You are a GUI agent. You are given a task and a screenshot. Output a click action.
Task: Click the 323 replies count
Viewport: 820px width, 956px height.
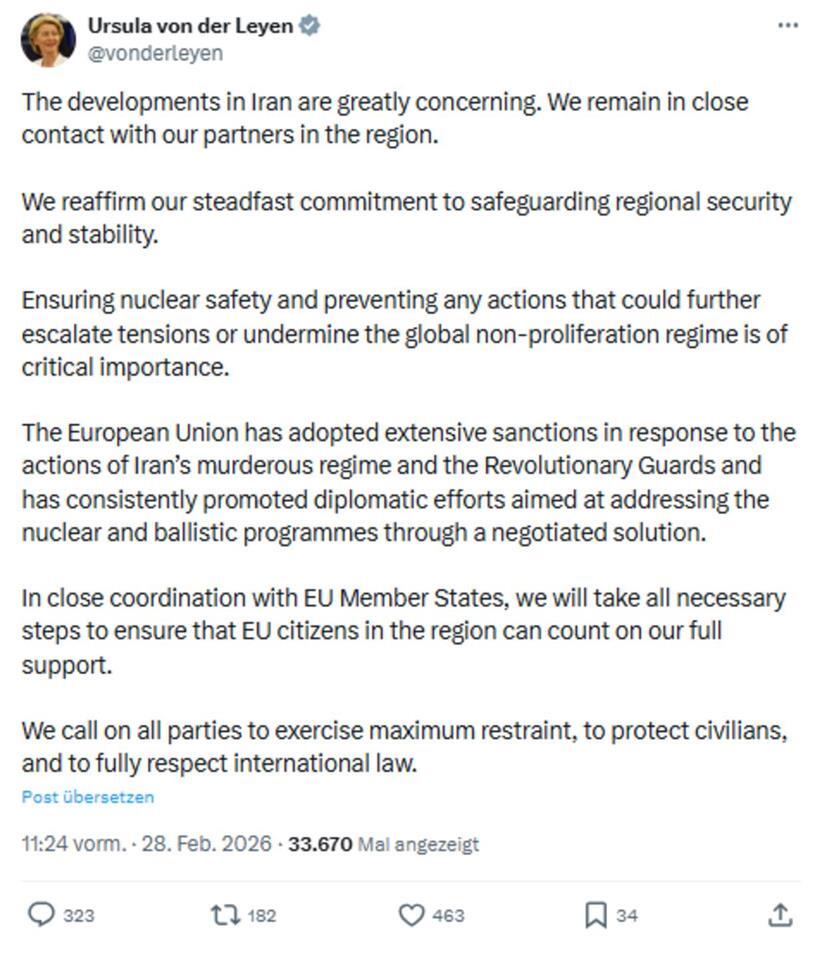click(79, 915)
